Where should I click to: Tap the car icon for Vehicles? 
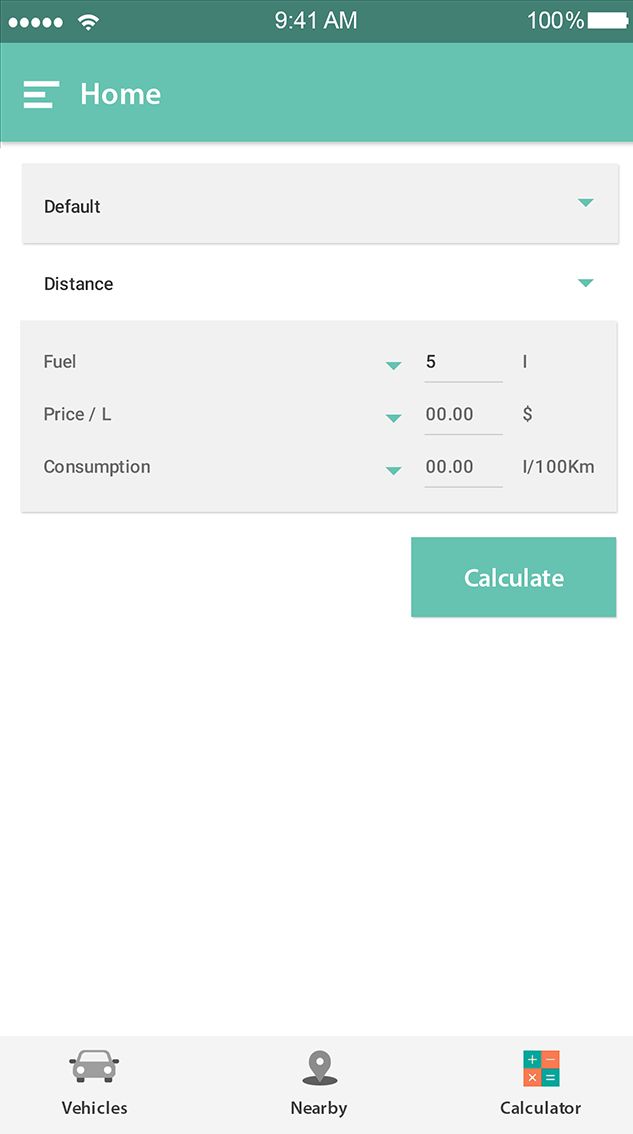94,1067
